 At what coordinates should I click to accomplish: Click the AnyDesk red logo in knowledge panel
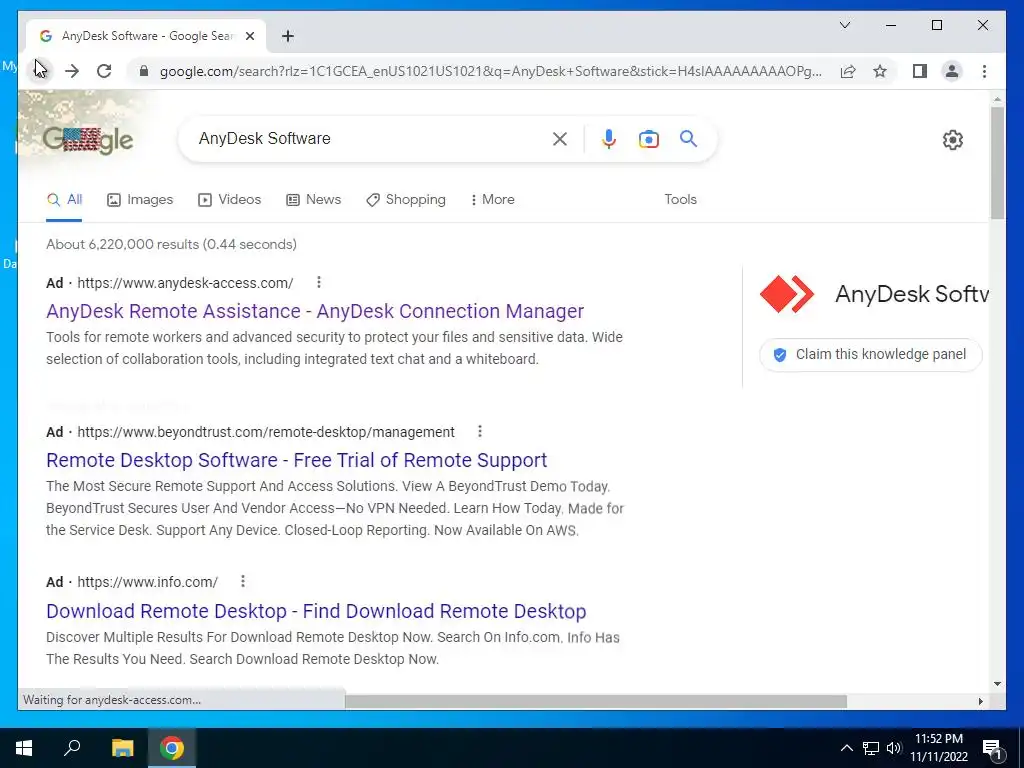(x=787, y=295)
